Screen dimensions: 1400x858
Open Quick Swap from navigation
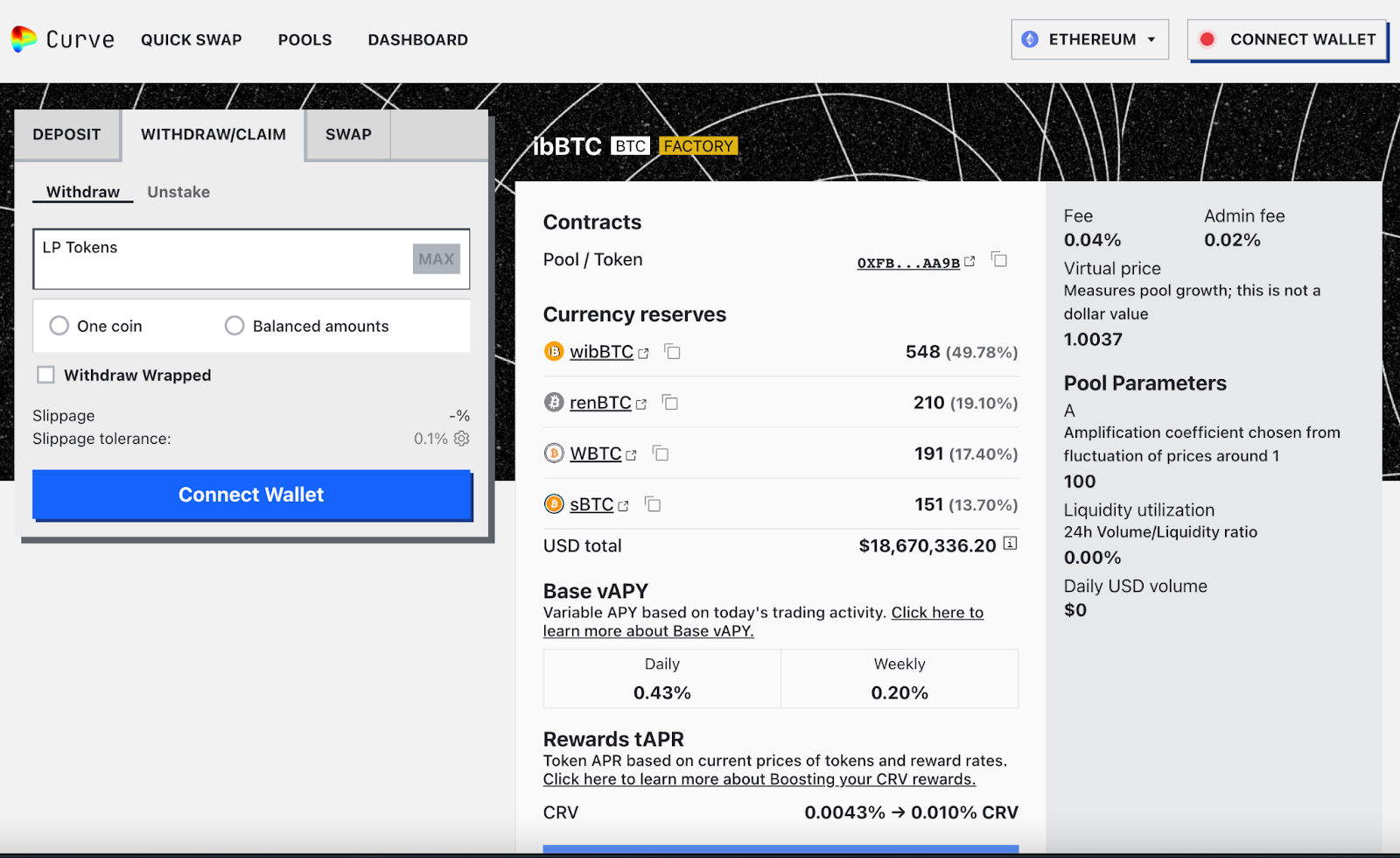(191, 40)
